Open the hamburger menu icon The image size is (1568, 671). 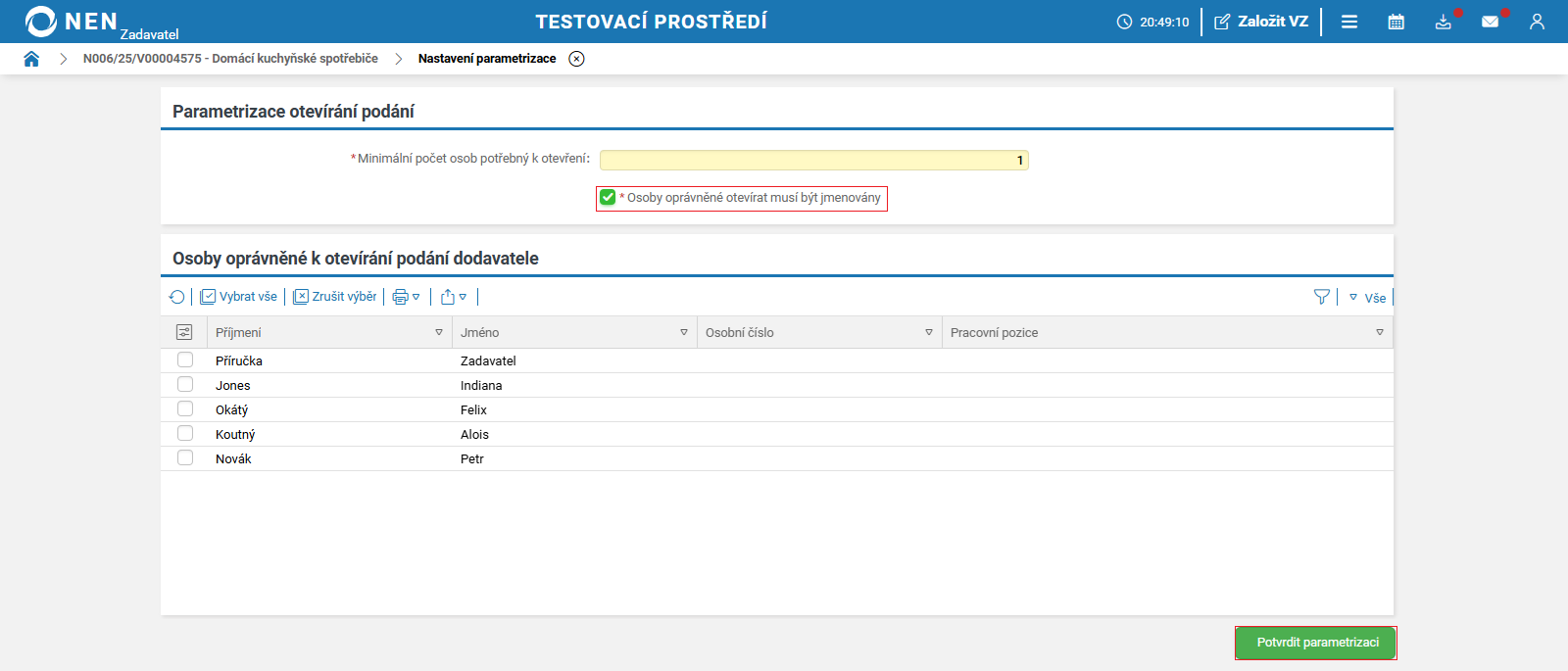1349,22
